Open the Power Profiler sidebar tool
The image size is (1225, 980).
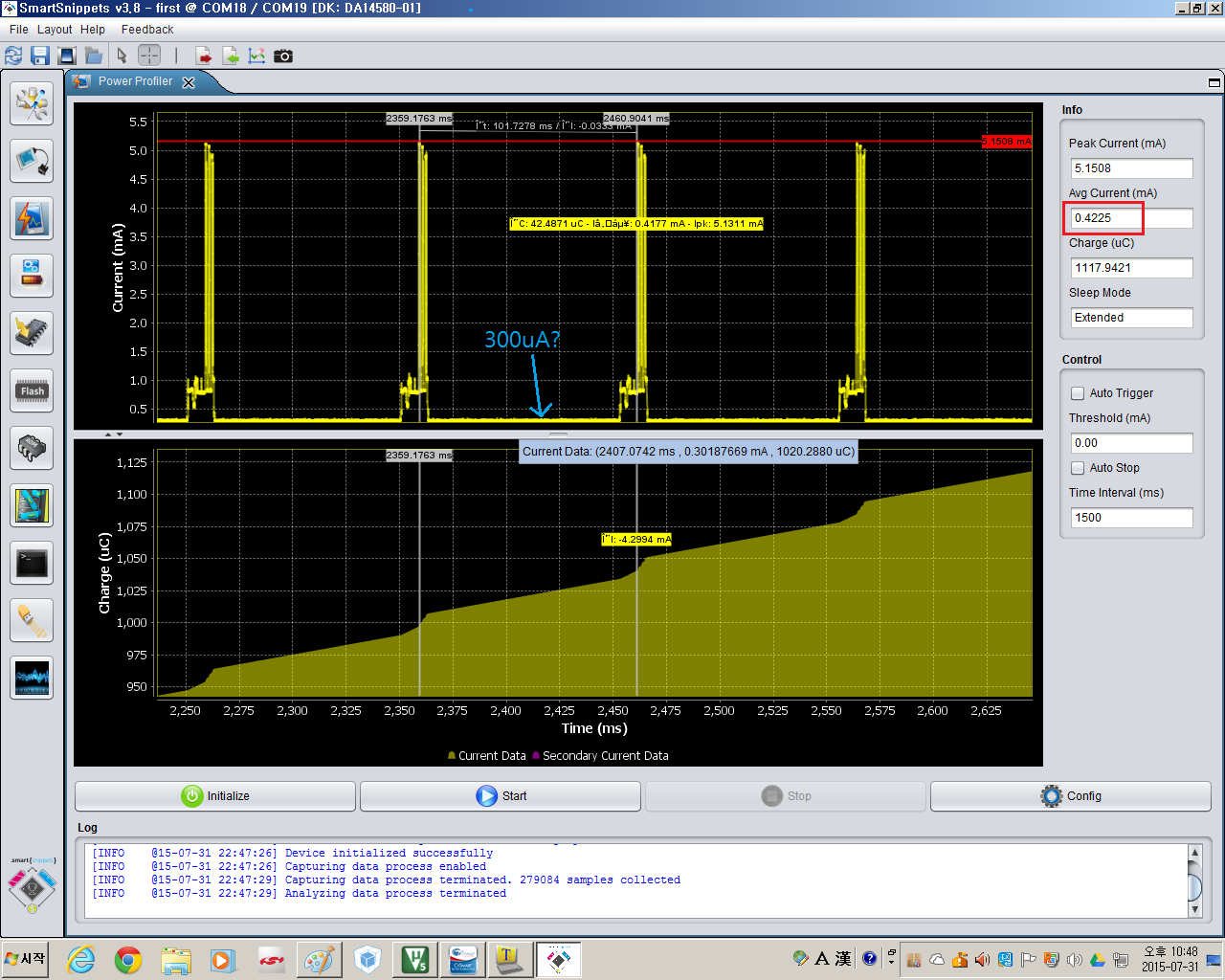tap(32, 218)
